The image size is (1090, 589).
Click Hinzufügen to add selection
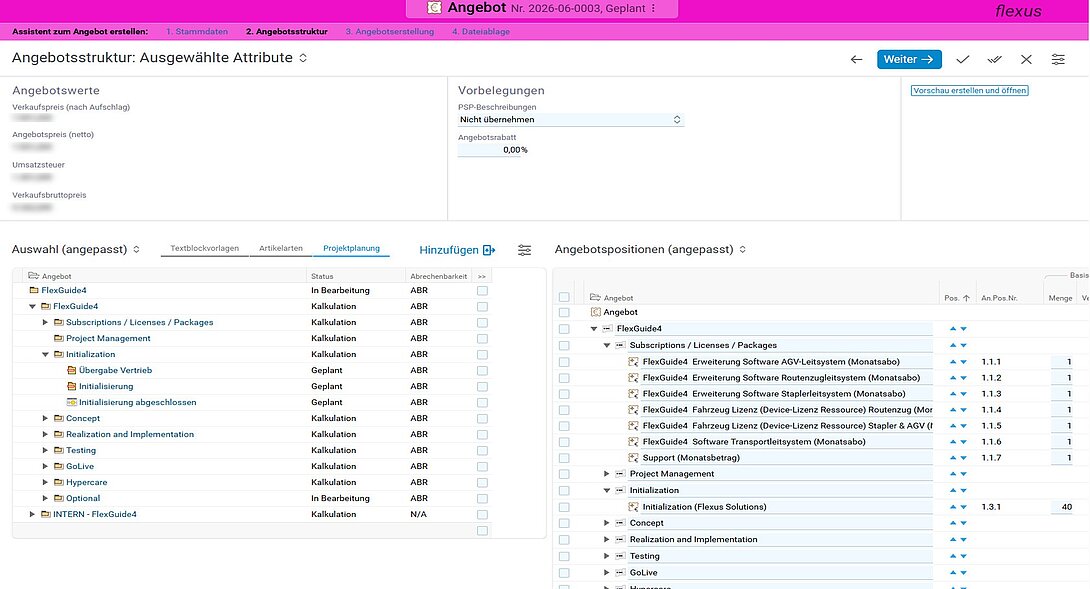tap(457, 250)
